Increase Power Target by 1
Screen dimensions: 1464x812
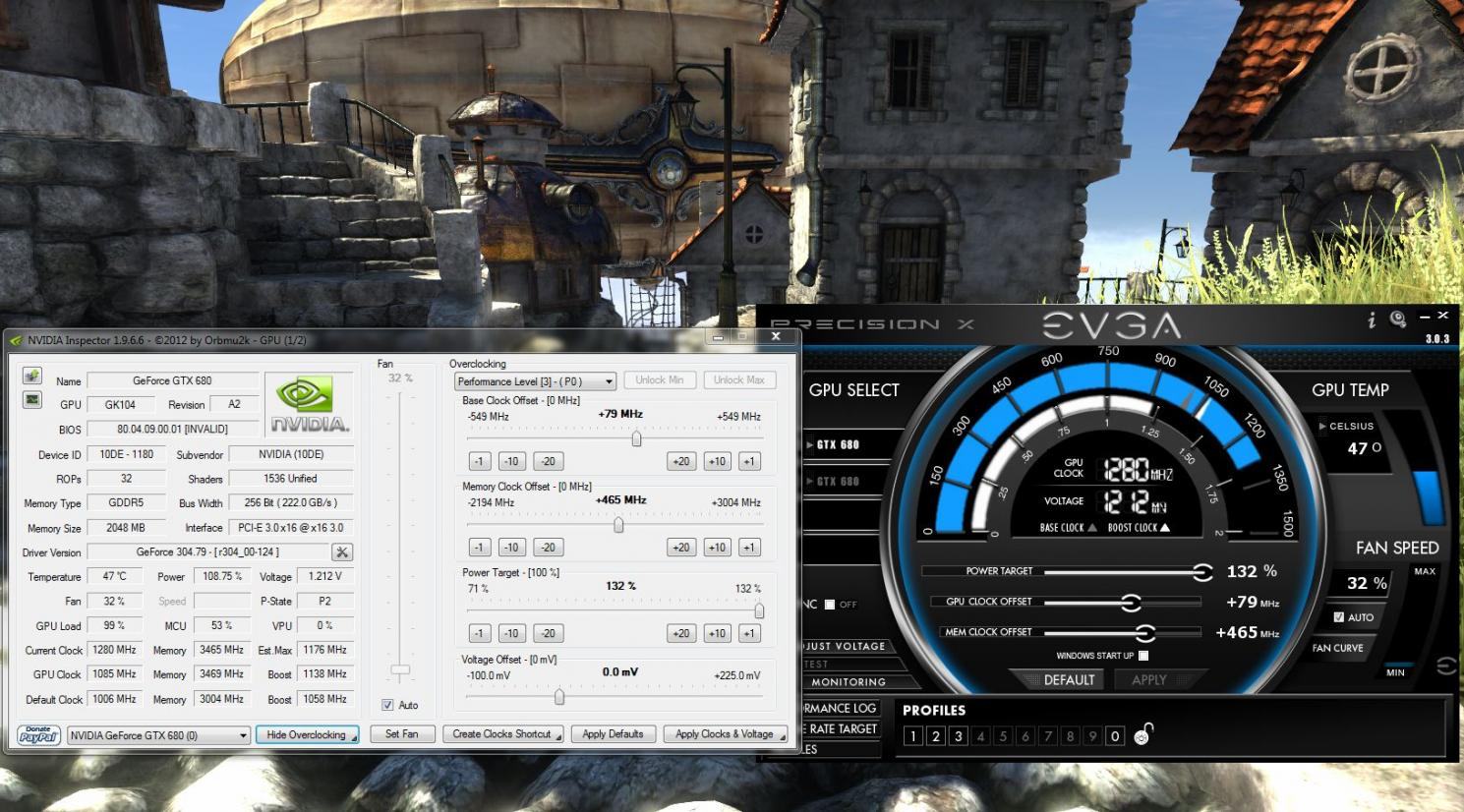pos(749,633)
